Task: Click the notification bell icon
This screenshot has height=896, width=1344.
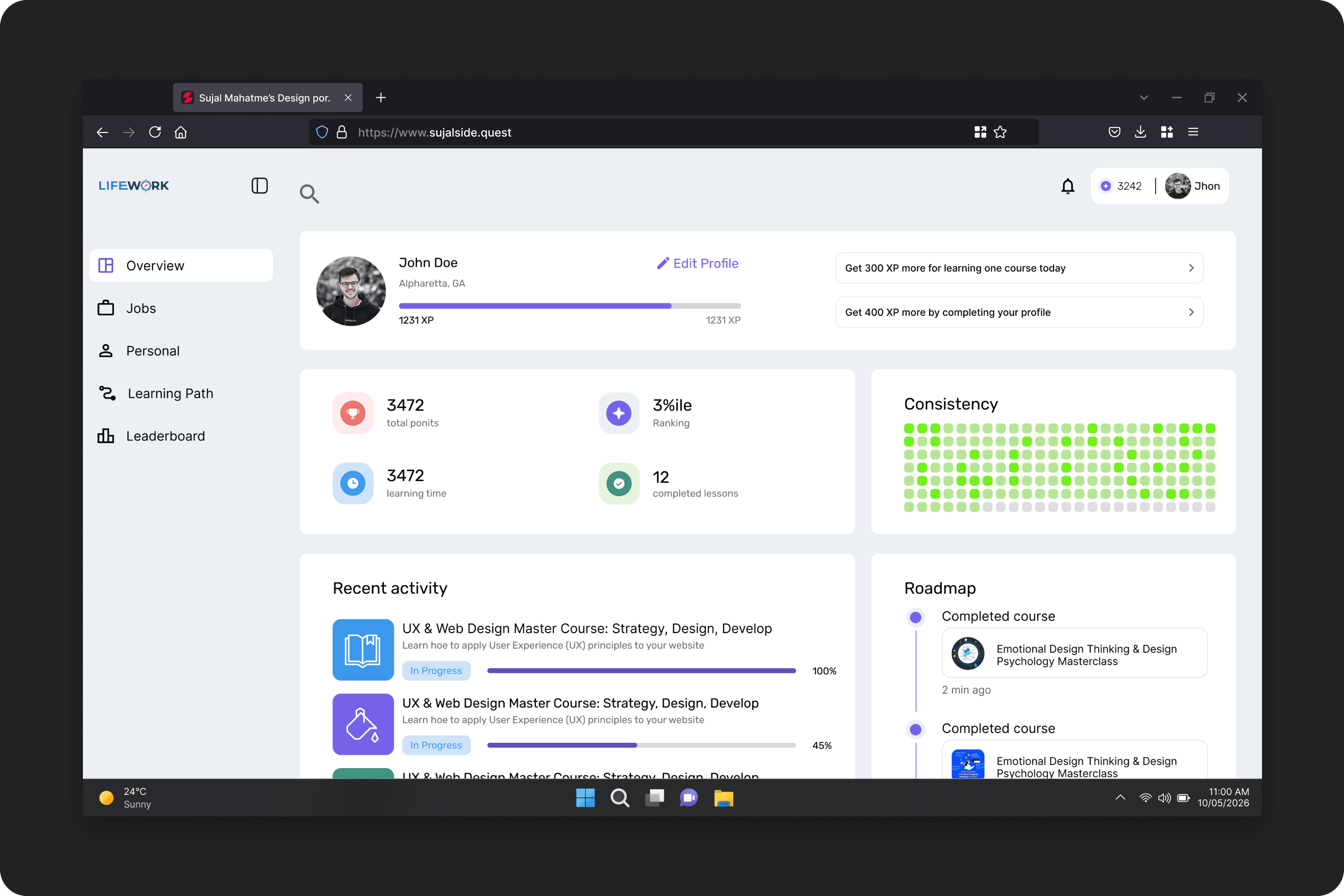Action: click(x=1067, y=186)
